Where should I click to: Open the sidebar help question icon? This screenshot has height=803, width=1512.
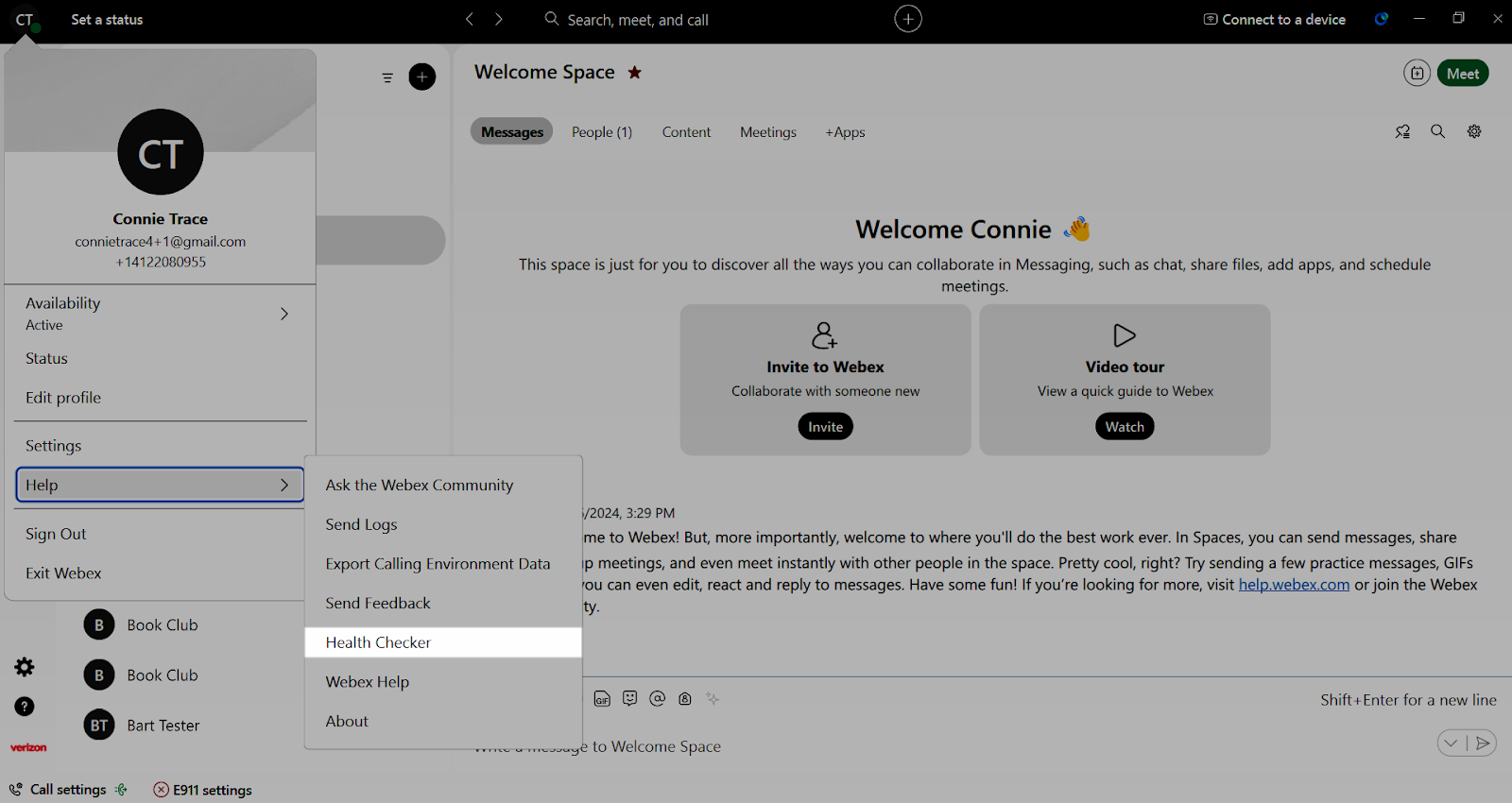(x=25, y=707)
